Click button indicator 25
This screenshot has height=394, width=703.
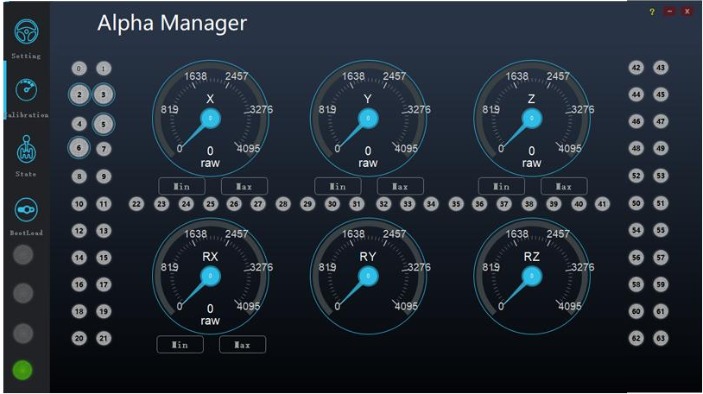coord(210,204)
